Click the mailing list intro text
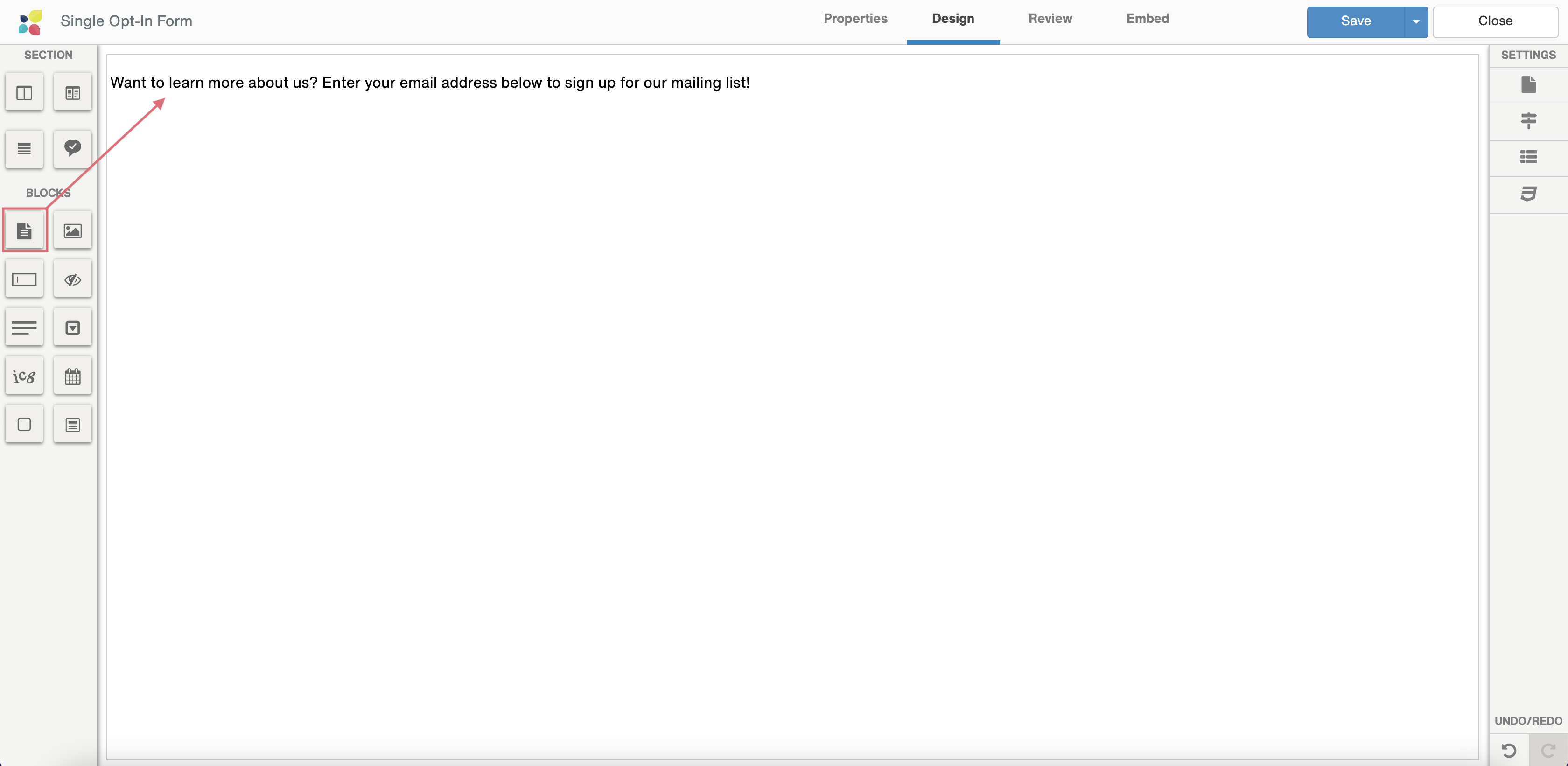This screenshot has width=1568, height=766. (430, 83)
